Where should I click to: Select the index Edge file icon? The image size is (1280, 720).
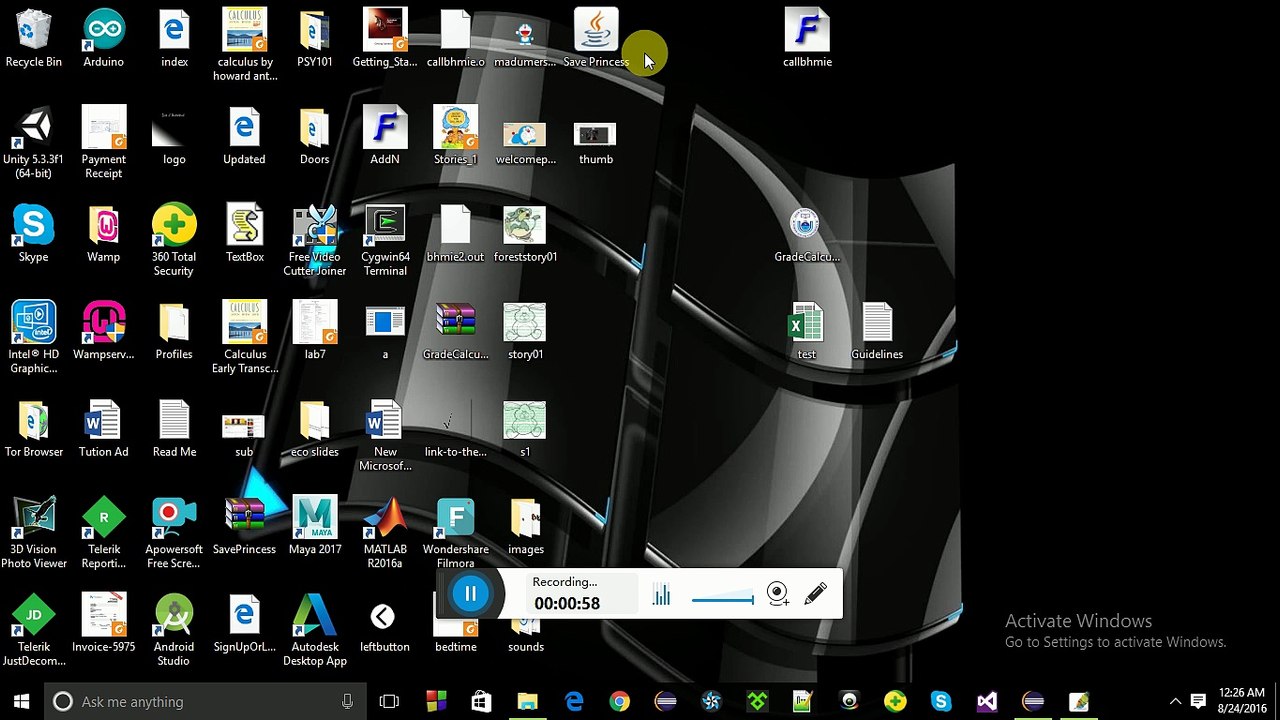[174, 38]
